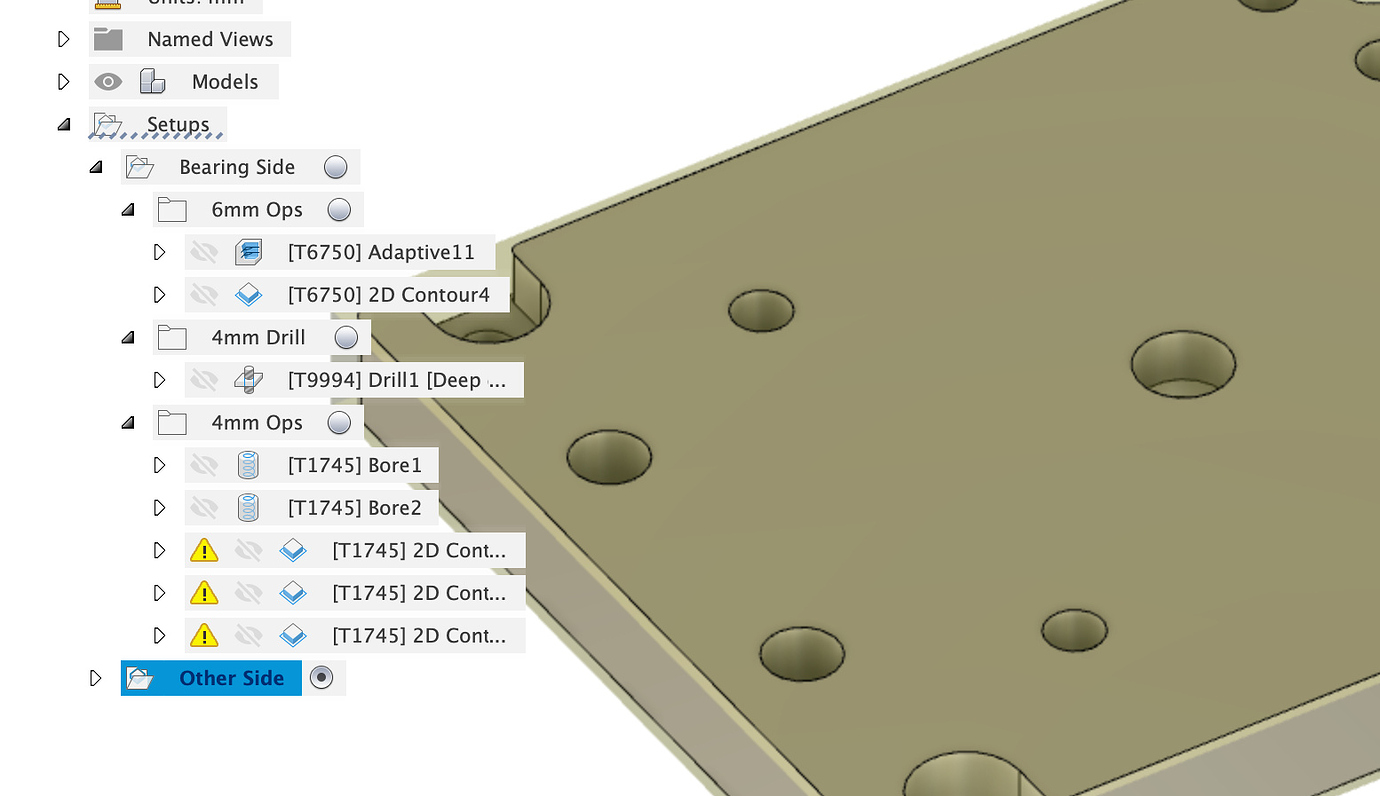The width and height of the screenshot is (1380, 796).
Task: Select the Bore1 bore operation icon
Action: (x=247, y=464)
